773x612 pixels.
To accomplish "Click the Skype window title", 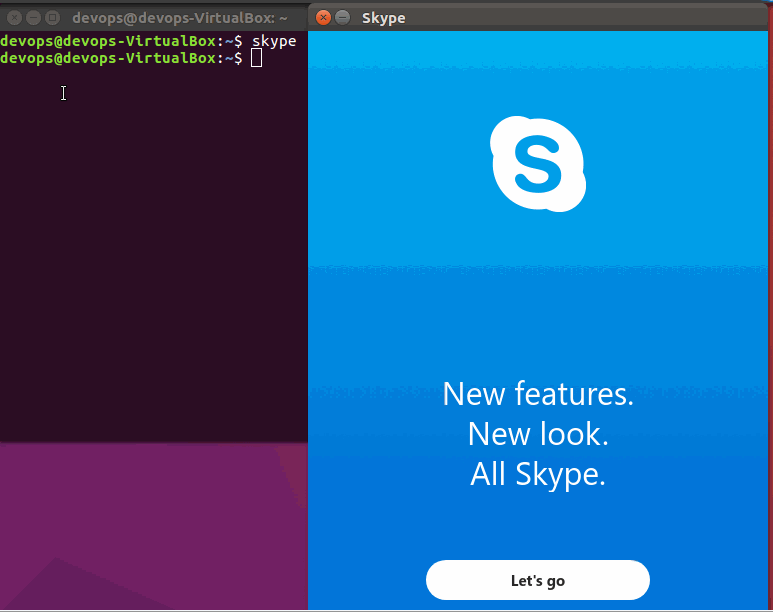I will click(x=384, y=18).
